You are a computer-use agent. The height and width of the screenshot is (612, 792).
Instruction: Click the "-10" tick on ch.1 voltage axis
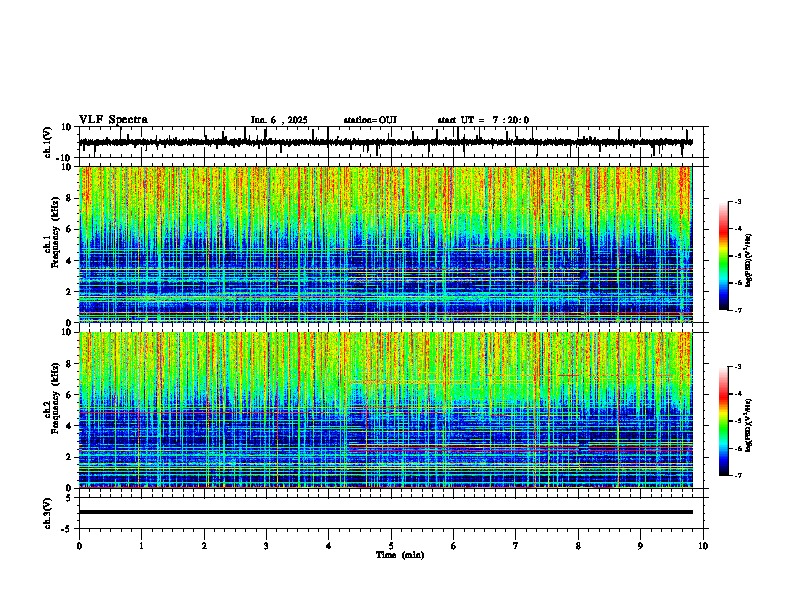pyautogui.click(x=65, y=158)
